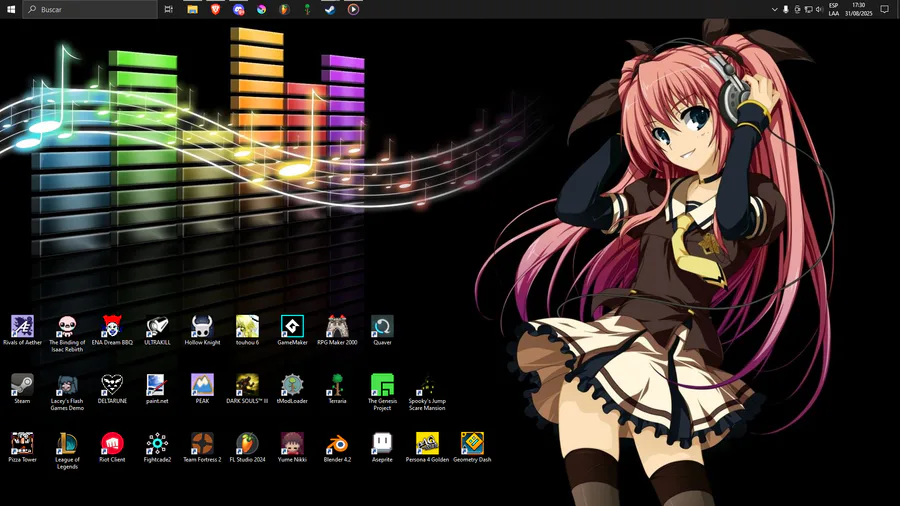Select the Terraria tree icon on desktop
The width and height of the screenshot is (900, 506).
pyautogui.click(x=338, y=385)
